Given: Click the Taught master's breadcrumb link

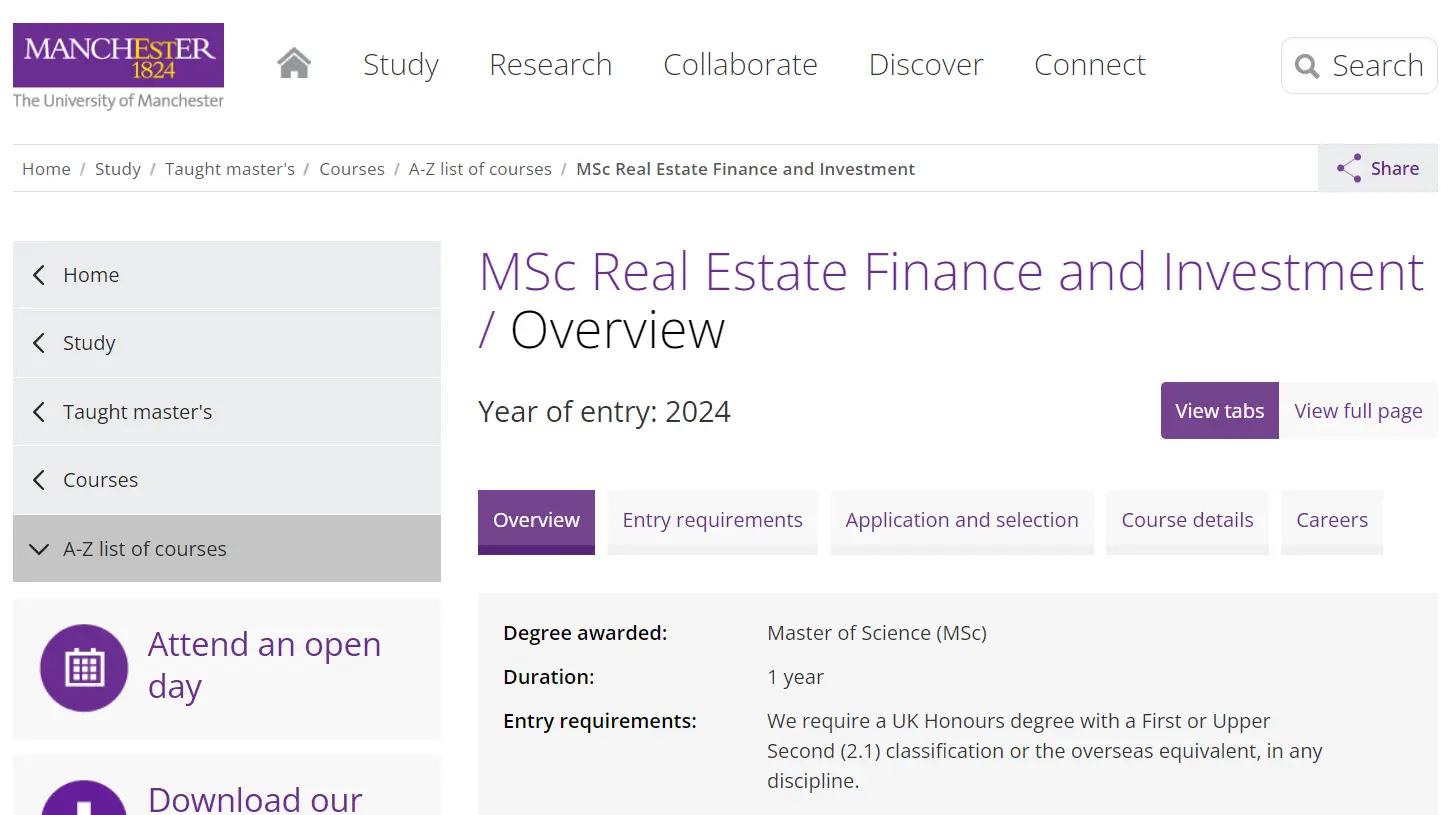Looking at the screenshot, I should pyautogui.click(x=230, y=169).
